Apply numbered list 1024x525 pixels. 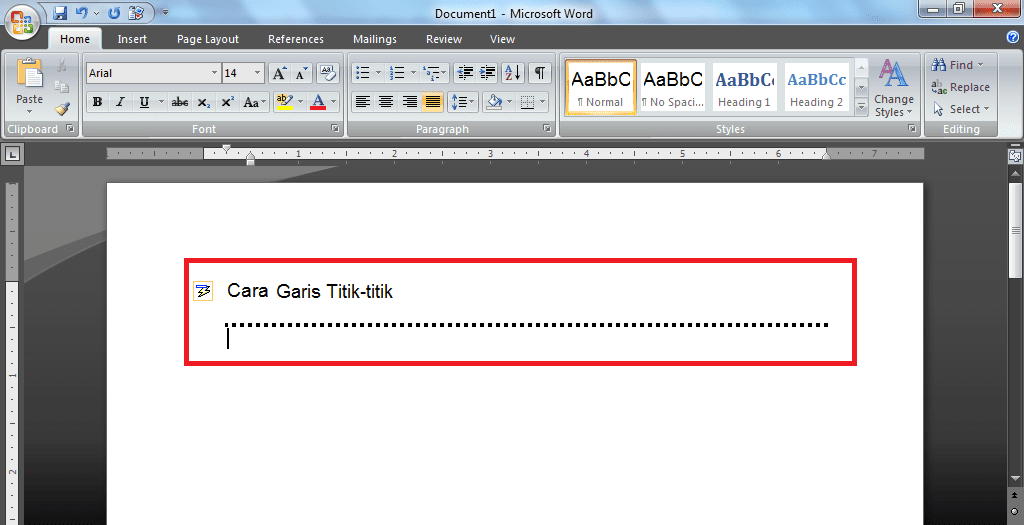pos(397,72)
